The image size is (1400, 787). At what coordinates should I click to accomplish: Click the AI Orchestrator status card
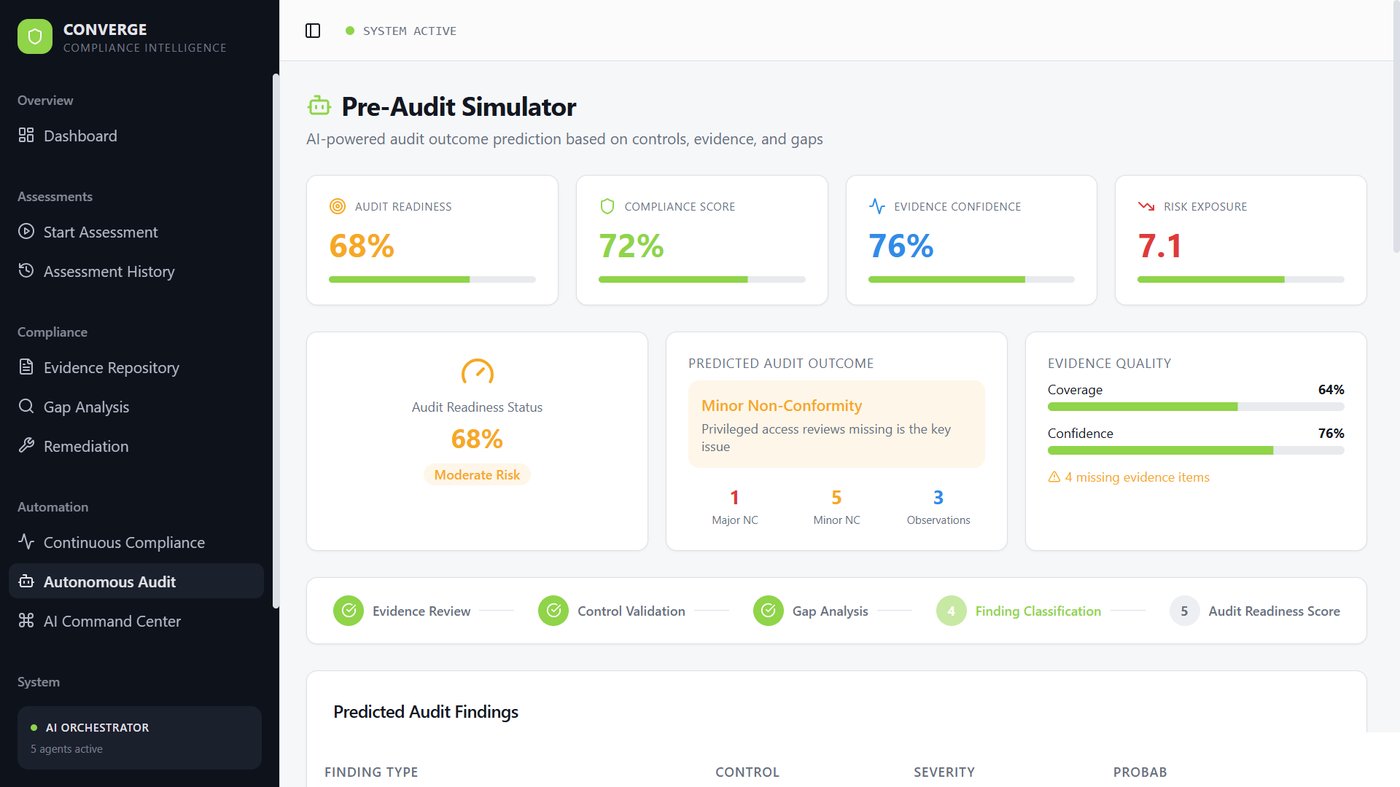[x=139, y=738]
